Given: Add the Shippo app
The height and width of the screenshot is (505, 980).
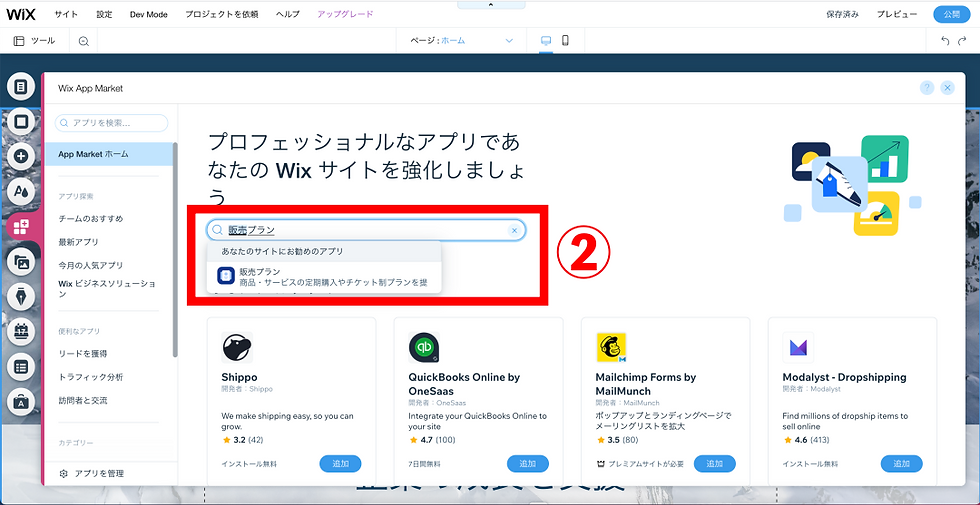Looking at the screenshot, I should coord(340,464).
